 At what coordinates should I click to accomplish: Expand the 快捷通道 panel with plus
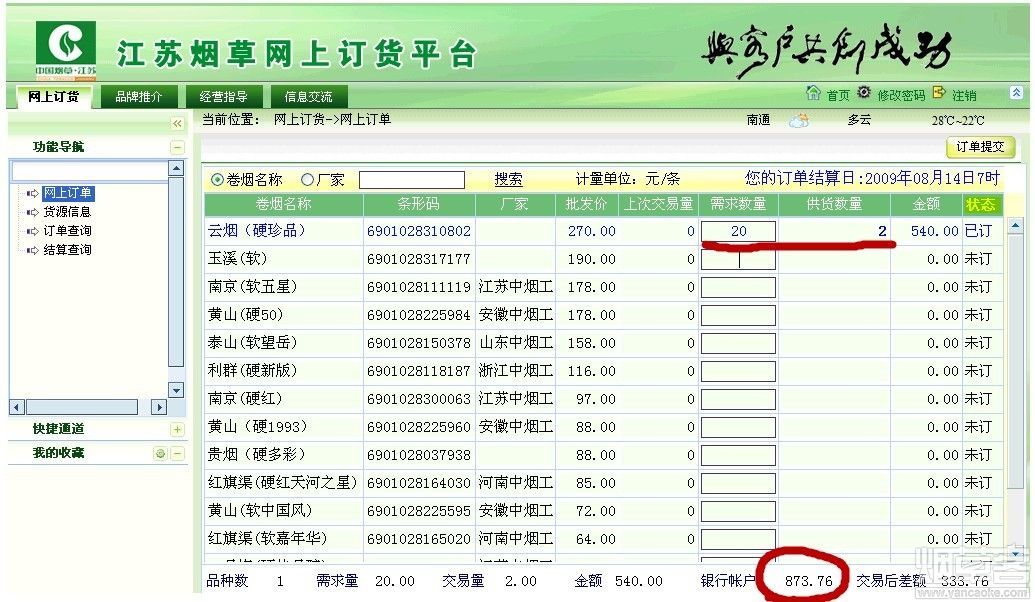pos(177,430)
